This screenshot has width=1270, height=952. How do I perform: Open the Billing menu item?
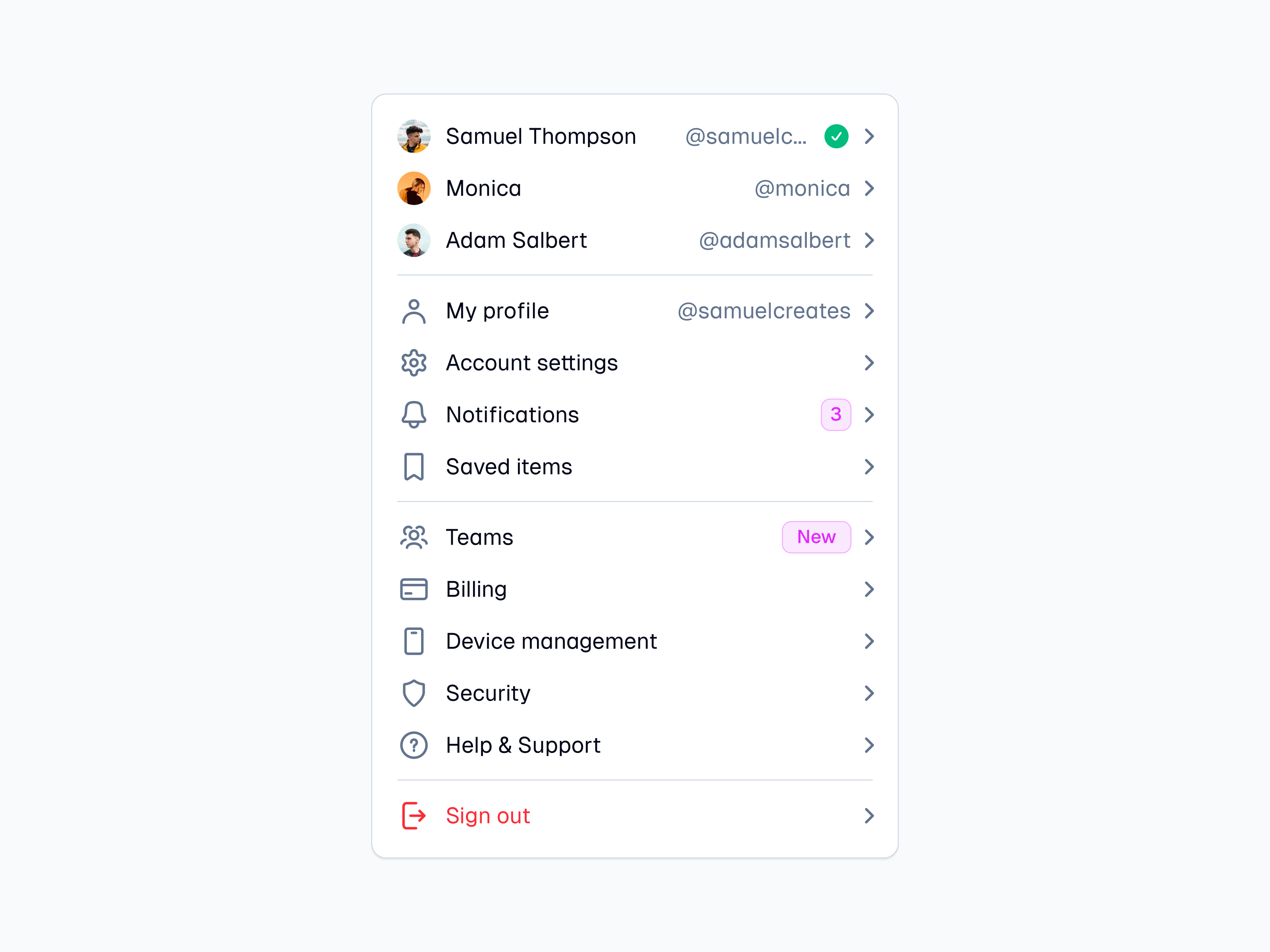tap(476, 589)
